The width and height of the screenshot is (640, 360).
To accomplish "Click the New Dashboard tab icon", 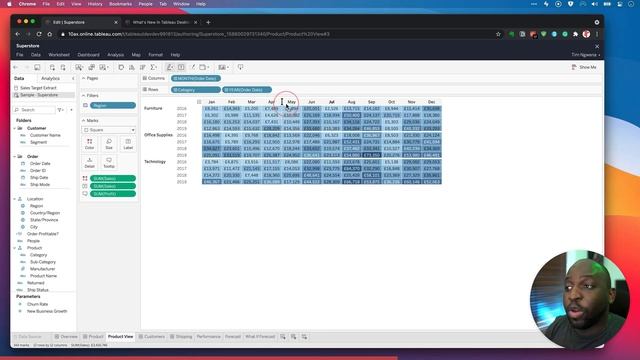I will coord(293,337).
